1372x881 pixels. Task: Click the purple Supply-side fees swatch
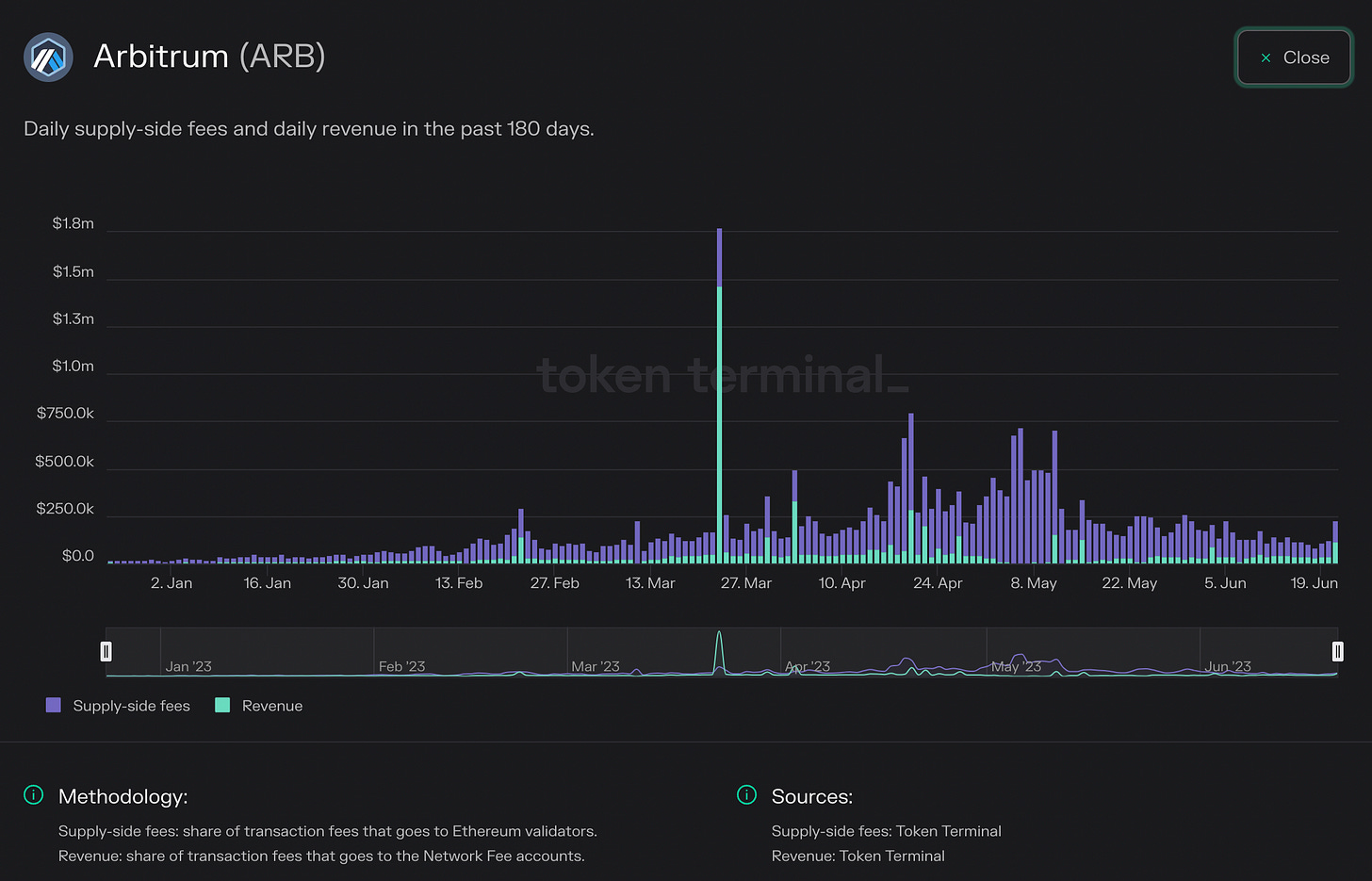[54, 705]
